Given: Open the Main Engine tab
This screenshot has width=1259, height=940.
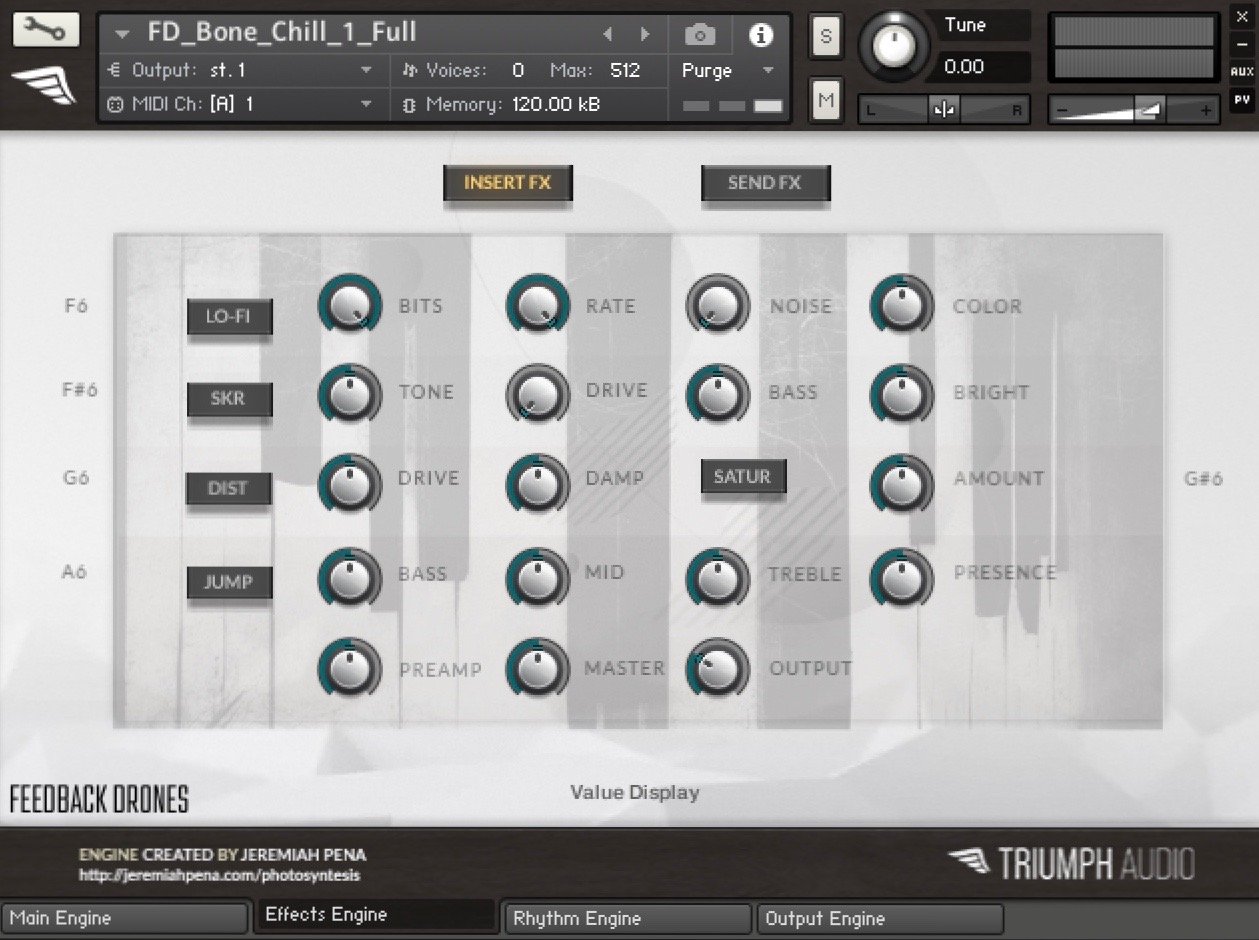Looking at the screenshot, I should 125,918.
